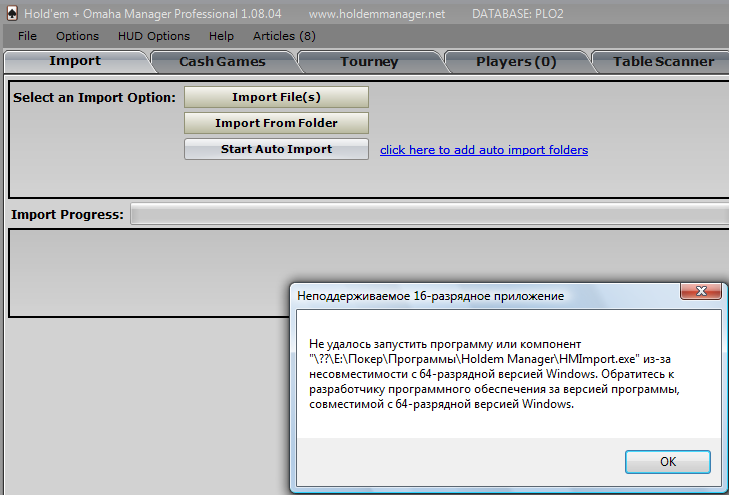Open the HUD Options menu
This screenshot has width=729, height=495.
click(153, 36)
